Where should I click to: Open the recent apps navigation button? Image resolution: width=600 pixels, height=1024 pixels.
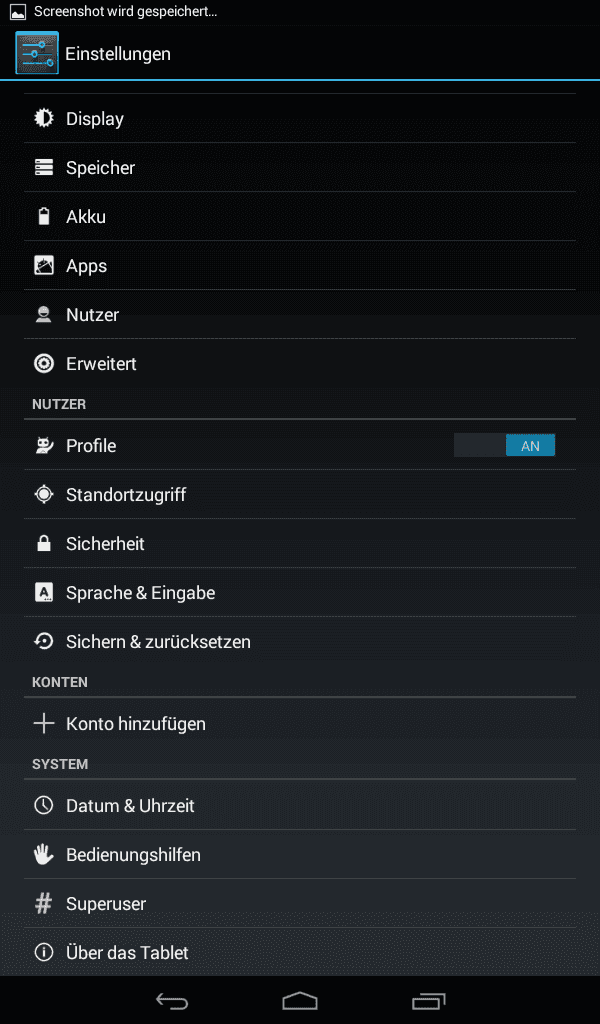[428, 1000]
